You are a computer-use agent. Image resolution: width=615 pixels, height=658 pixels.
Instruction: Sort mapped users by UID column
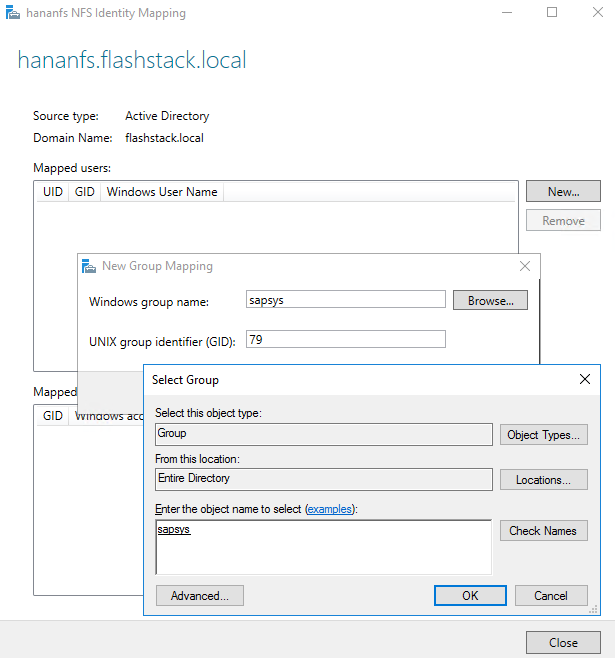pyautogui.click(x=52, y=192)
